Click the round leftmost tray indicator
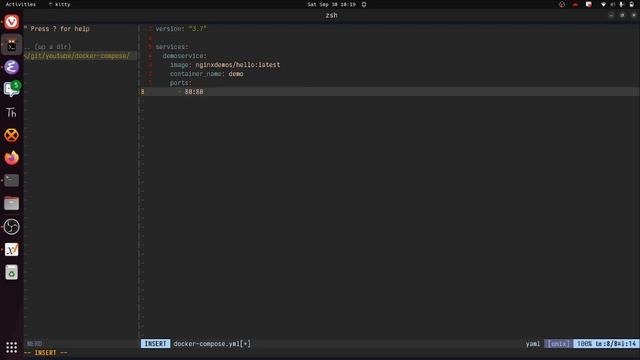Viewport: 640px width, 360px height. pos(562,4)
